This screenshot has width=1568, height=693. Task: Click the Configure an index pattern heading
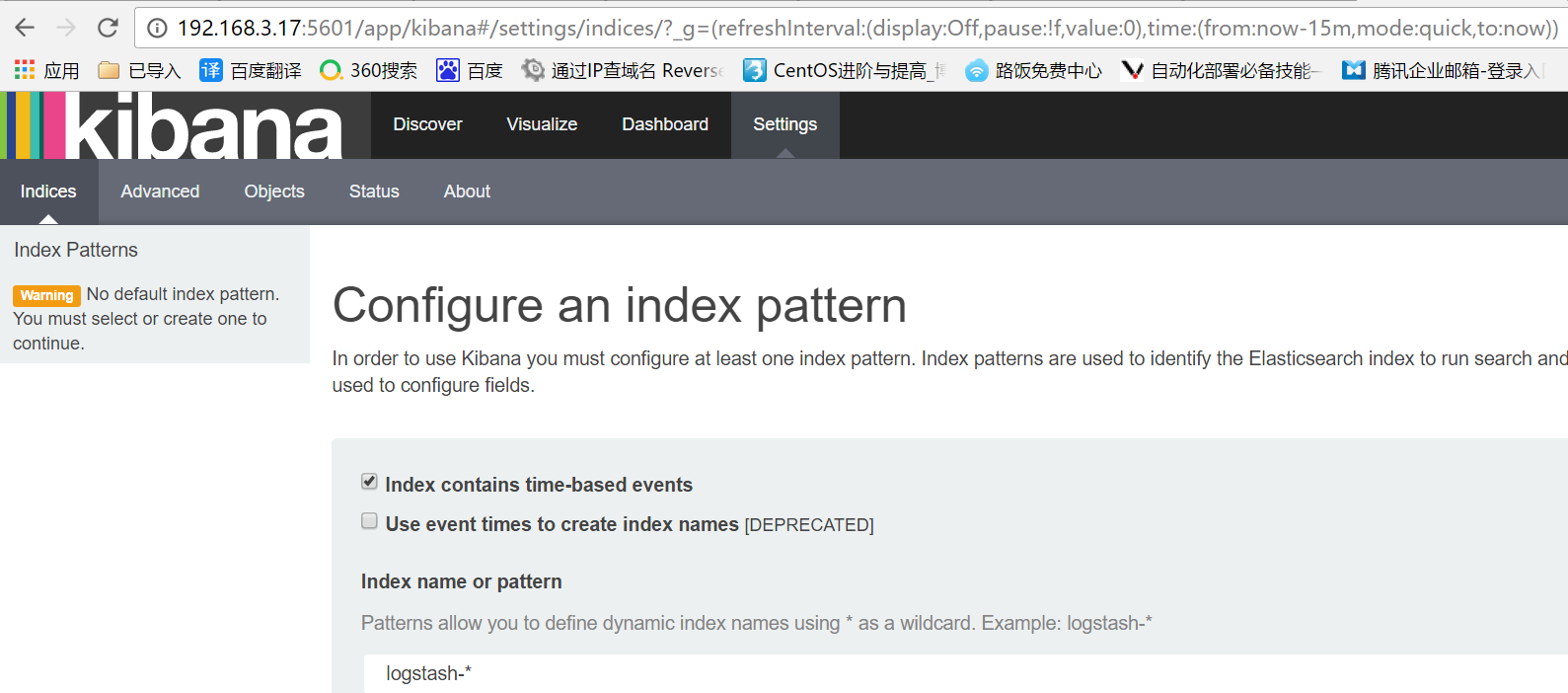(620, 305)
